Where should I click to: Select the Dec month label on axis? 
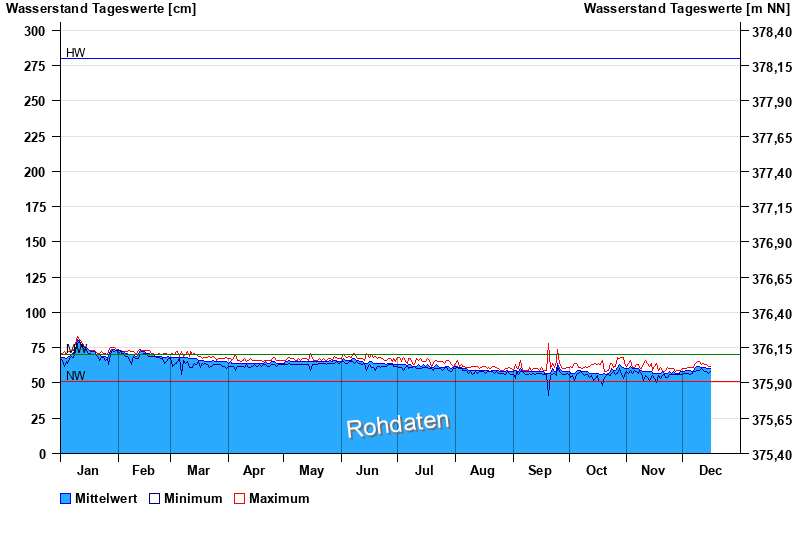[x=710, y=470]
